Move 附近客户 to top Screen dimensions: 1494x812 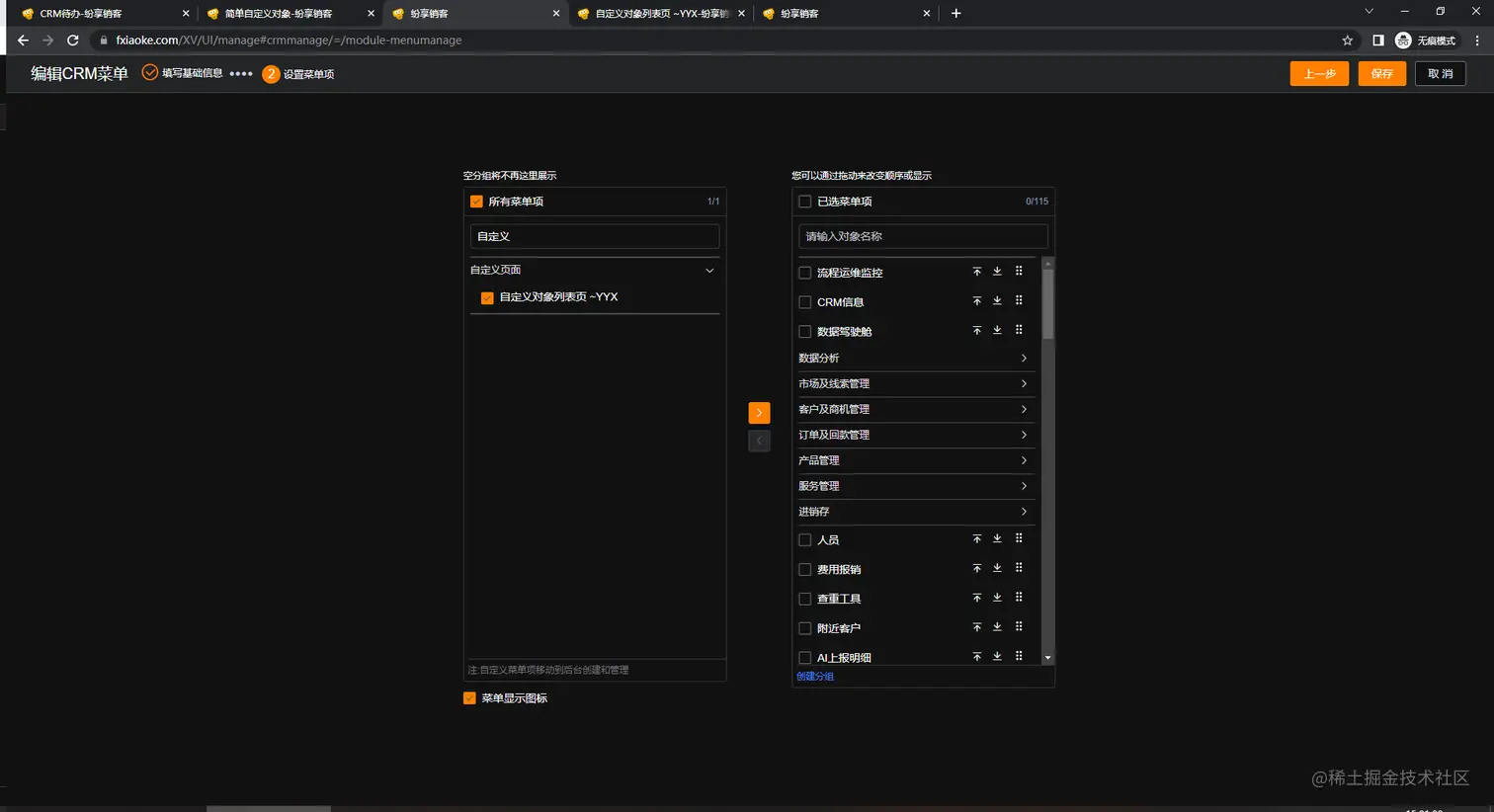[976, 627]
